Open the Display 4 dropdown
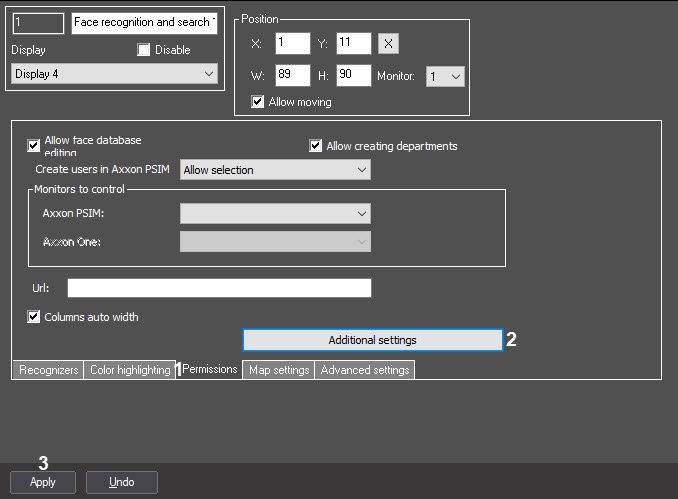 pos(115,74)
